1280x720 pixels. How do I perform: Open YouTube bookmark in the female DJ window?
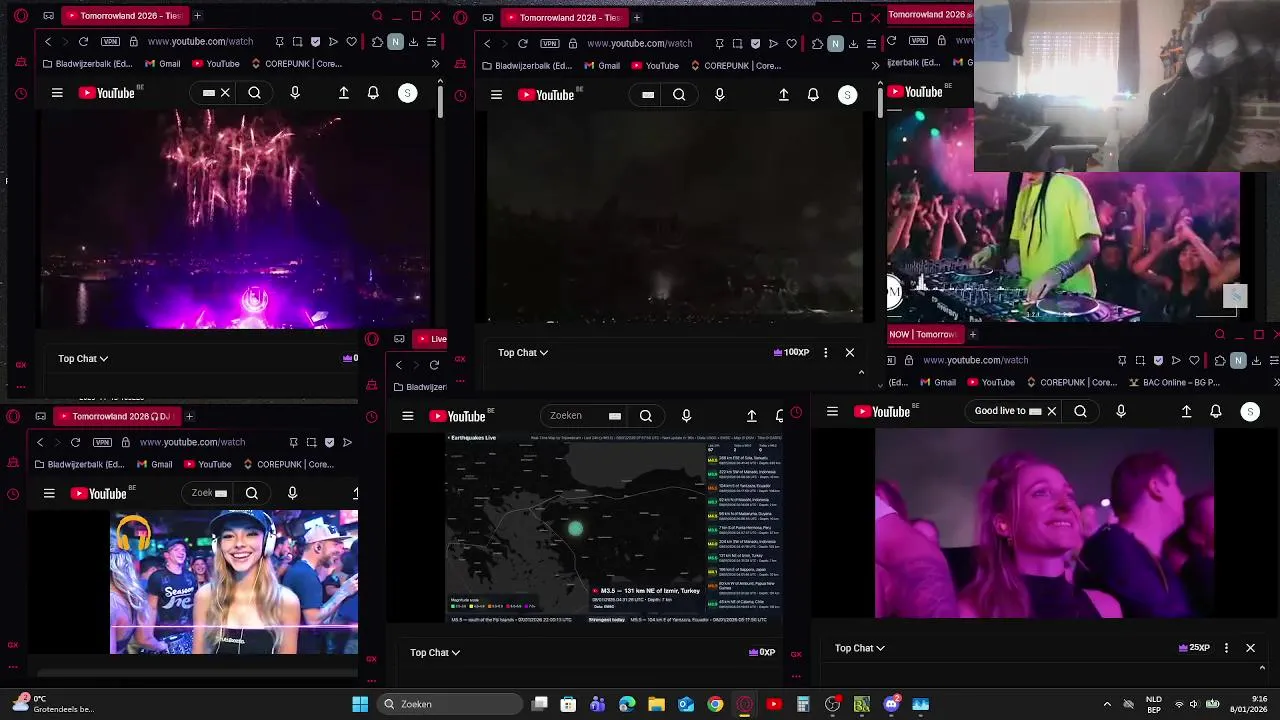(207, 464)
